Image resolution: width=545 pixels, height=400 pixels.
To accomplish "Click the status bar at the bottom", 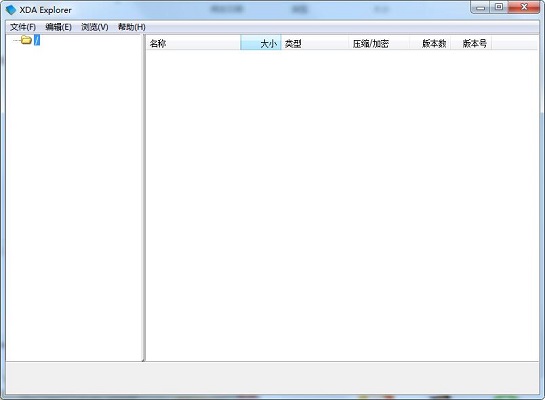I will coord(272,378).
